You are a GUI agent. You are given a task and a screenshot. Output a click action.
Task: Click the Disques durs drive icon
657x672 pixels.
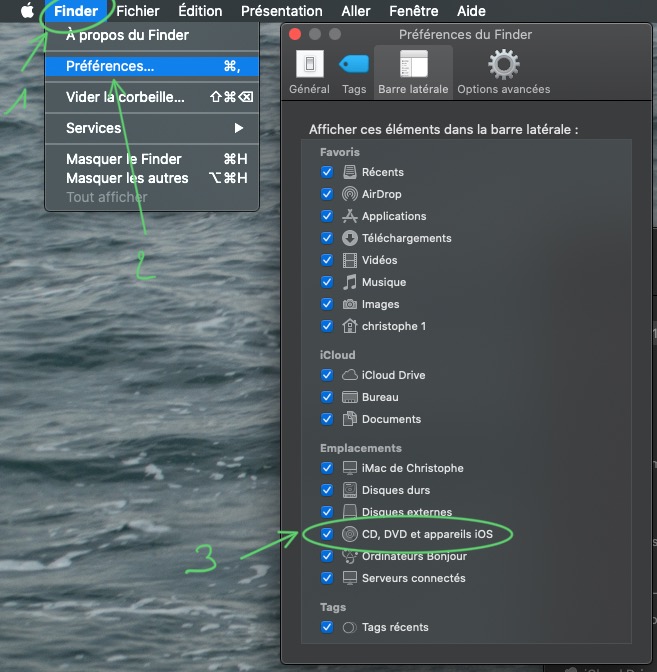(350, 490)
